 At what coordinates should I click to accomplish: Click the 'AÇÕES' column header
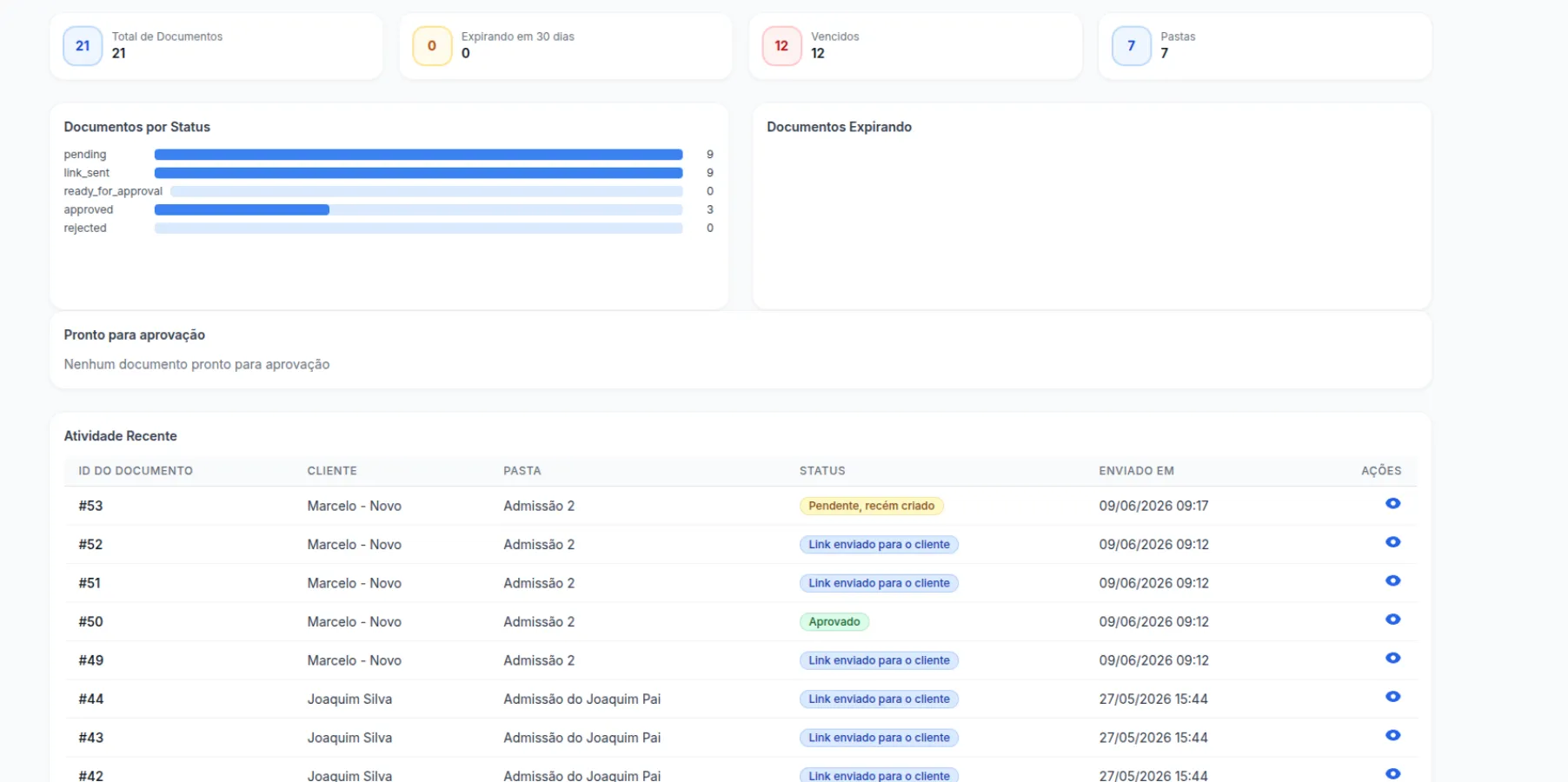[x=1381, y=471]
